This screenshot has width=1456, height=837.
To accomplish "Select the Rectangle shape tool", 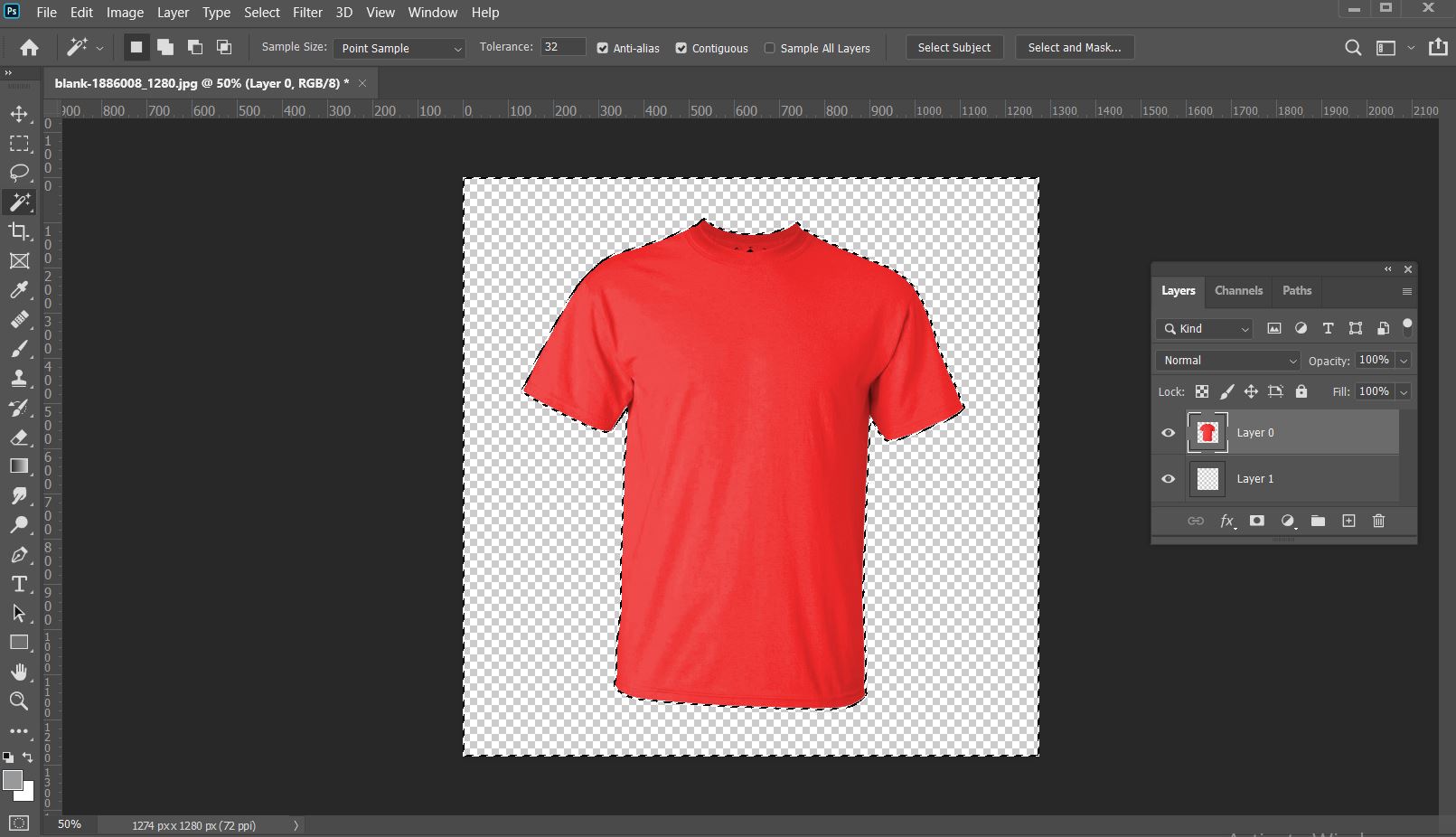I will pyautogui.click(x=19, y=643).
